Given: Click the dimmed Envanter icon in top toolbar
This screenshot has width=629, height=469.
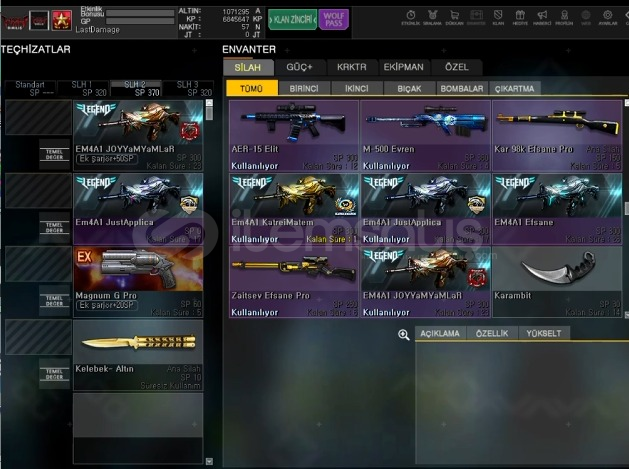Looking at the screenshot, I should point(476,18).
